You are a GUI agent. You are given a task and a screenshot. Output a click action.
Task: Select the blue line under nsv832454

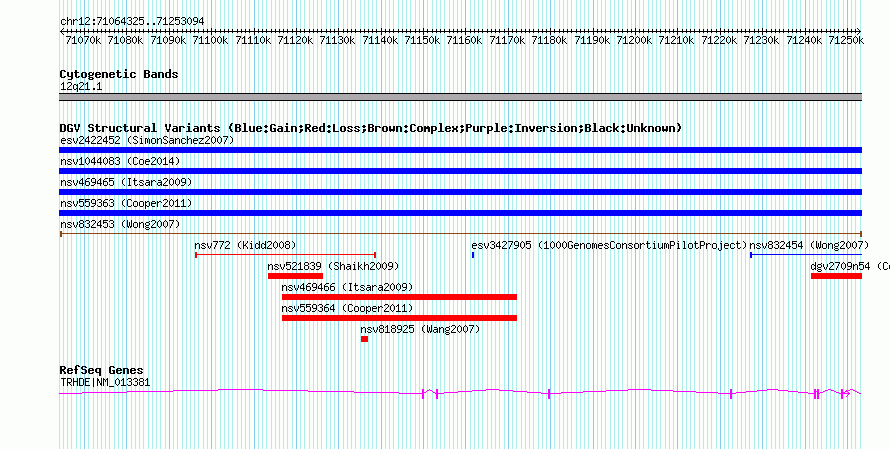tap(806, 255)
